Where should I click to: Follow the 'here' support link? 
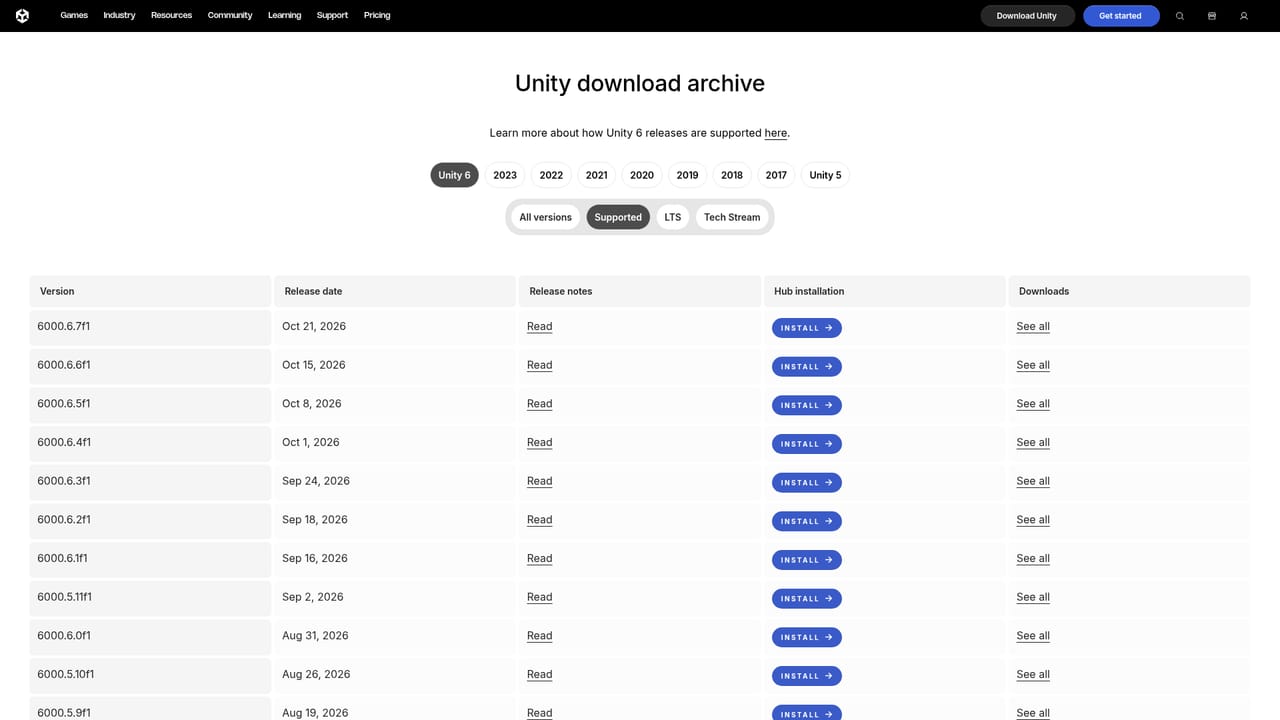coord(776,133)
